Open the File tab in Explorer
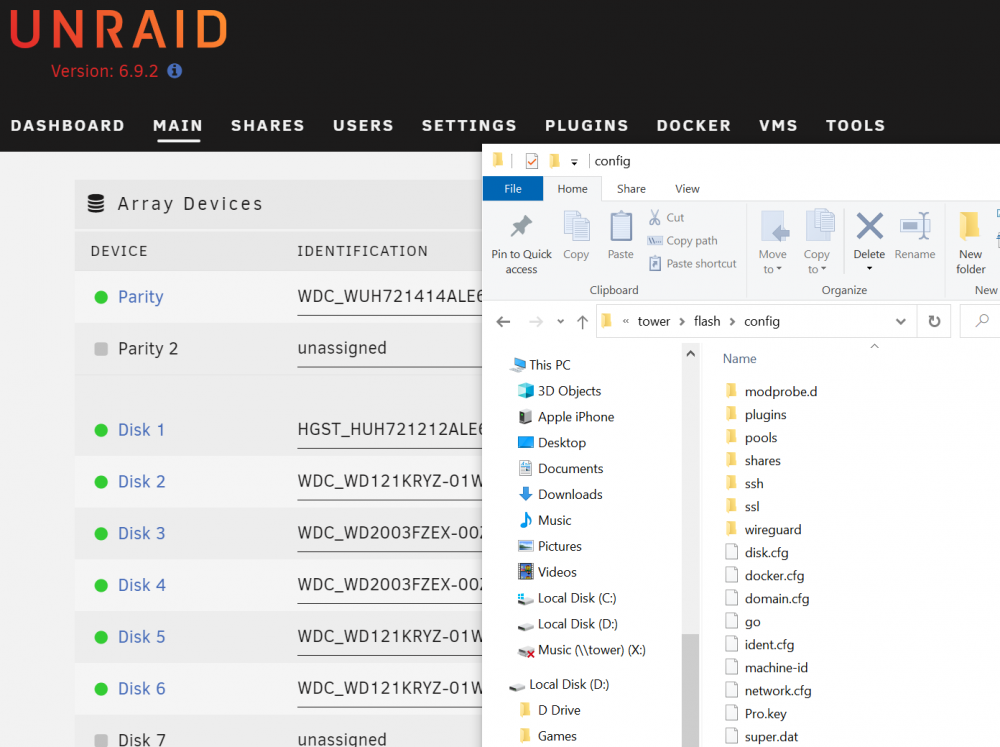 point(513,189)
